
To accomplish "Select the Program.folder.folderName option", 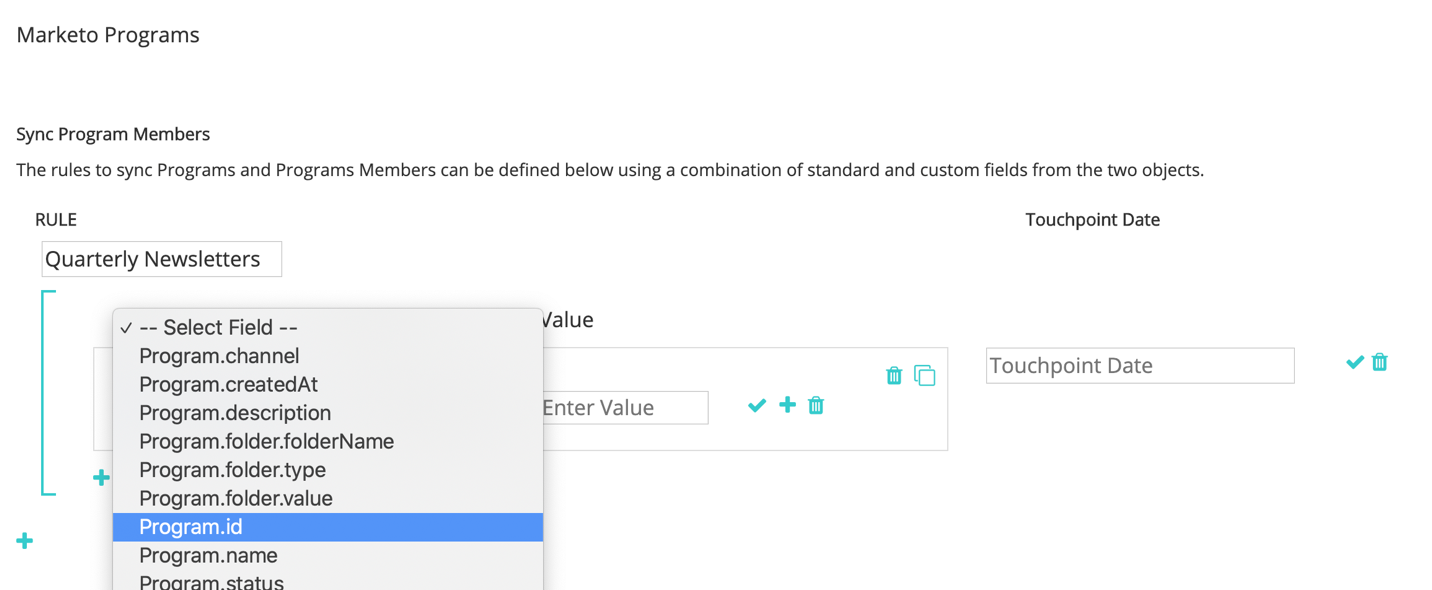I will pos(266,441).
